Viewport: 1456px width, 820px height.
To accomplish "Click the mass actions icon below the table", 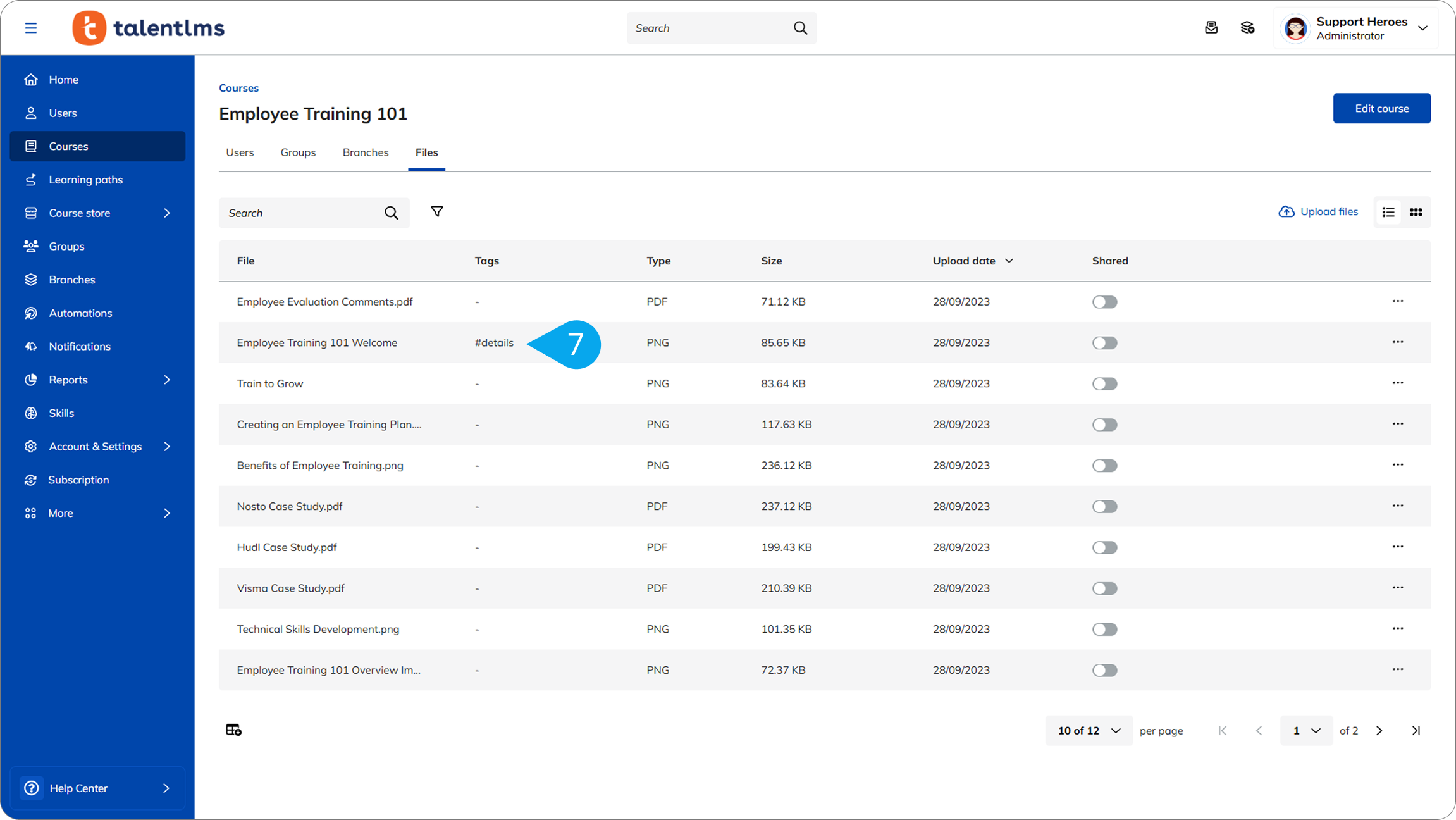I will (x=233, y=730).
